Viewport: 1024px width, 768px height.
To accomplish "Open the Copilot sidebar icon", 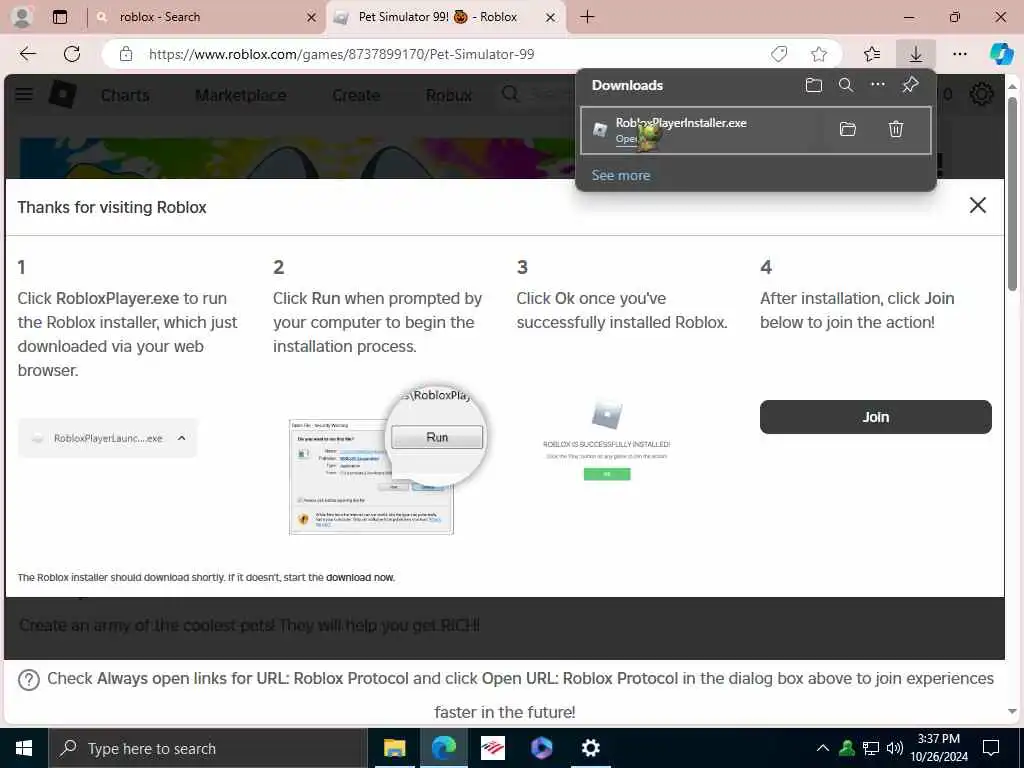I will coord(1001,54).
